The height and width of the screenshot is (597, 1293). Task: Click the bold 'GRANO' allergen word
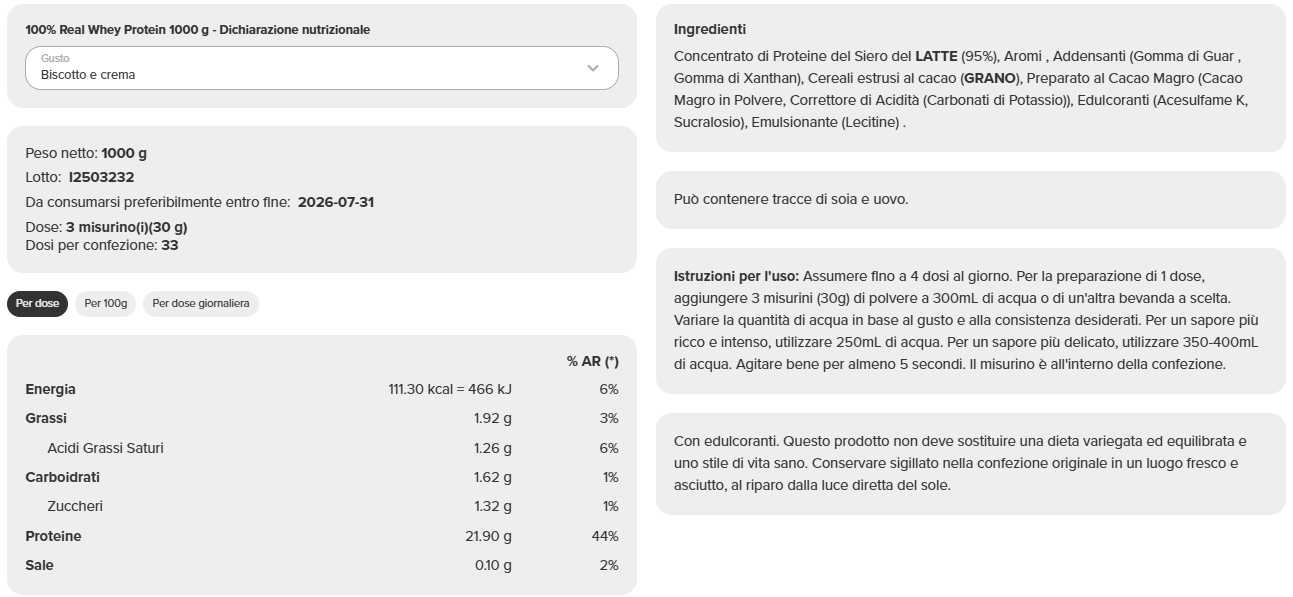pos(990,78)
